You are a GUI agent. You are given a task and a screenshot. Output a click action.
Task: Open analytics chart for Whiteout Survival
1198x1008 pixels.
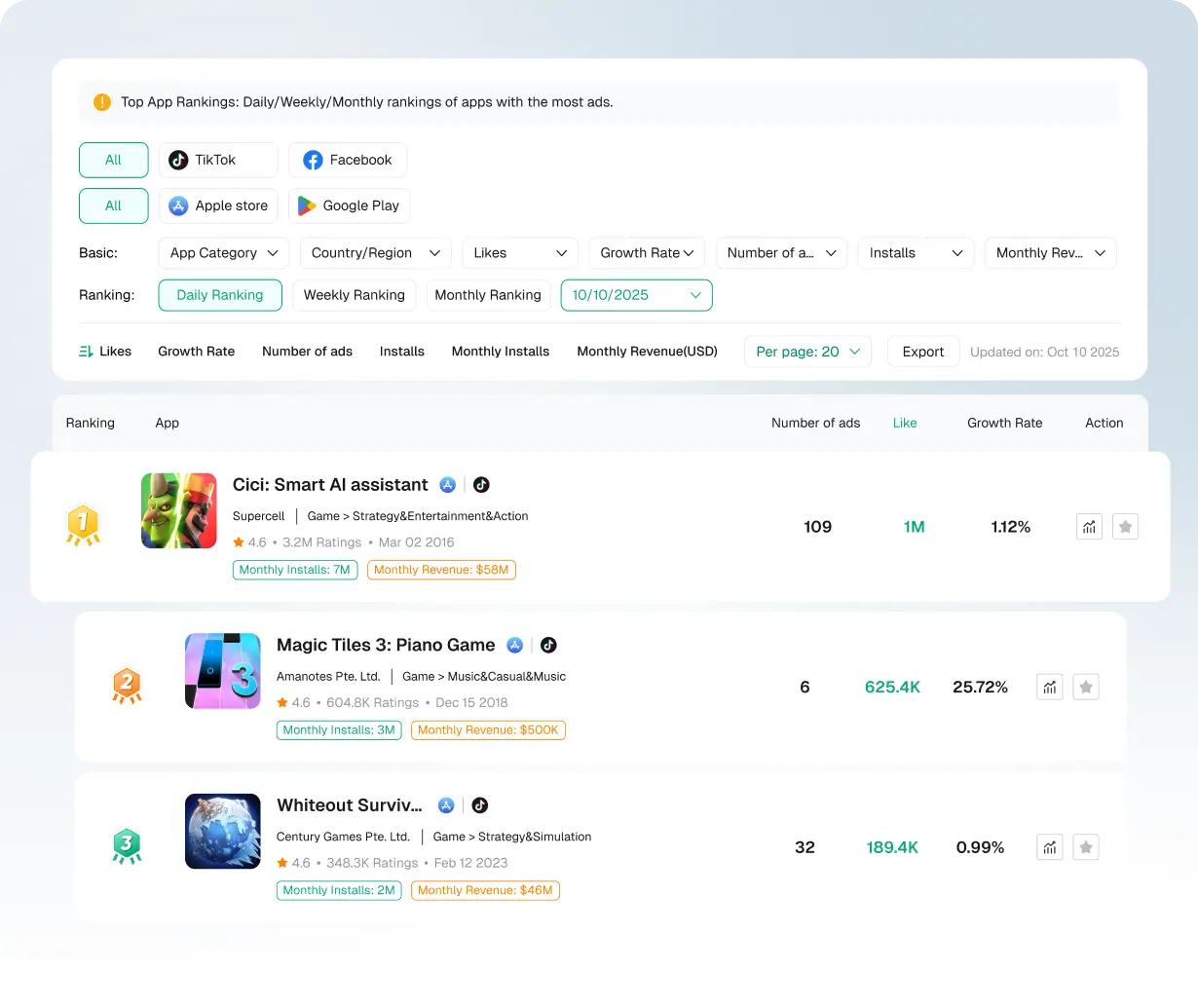[1049, 847]
